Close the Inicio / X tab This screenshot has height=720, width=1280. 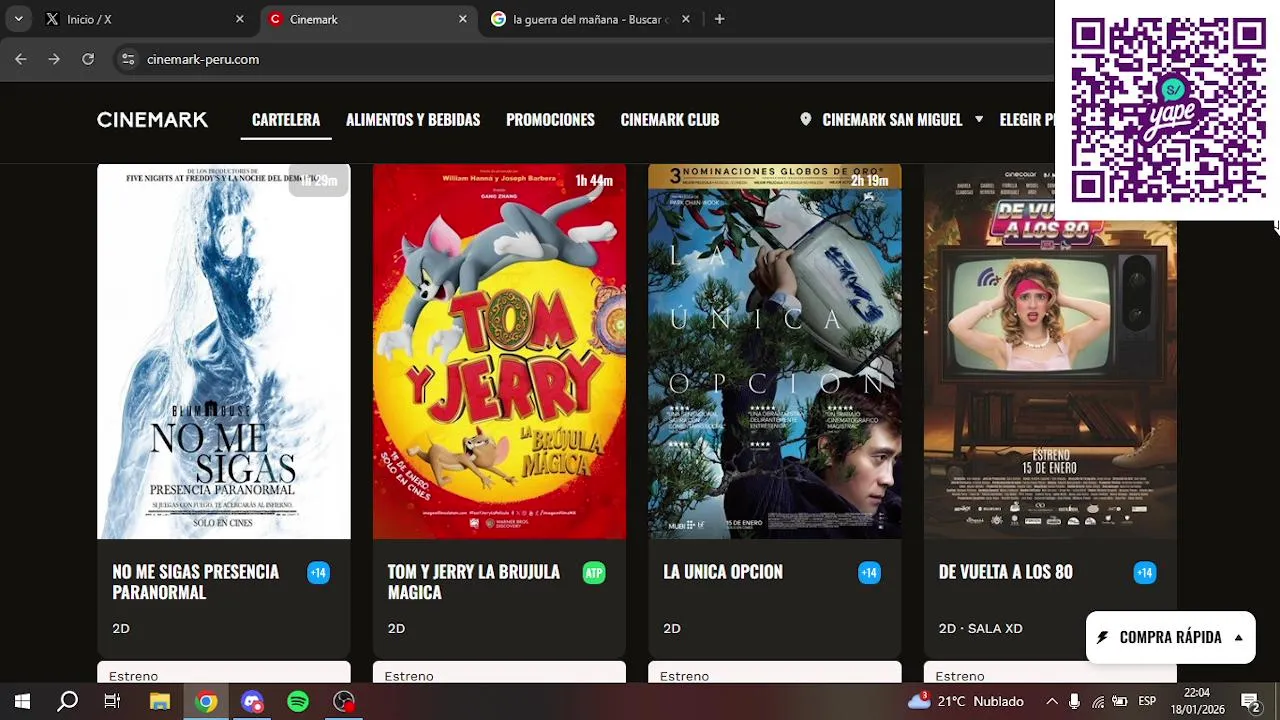(239, 19)
